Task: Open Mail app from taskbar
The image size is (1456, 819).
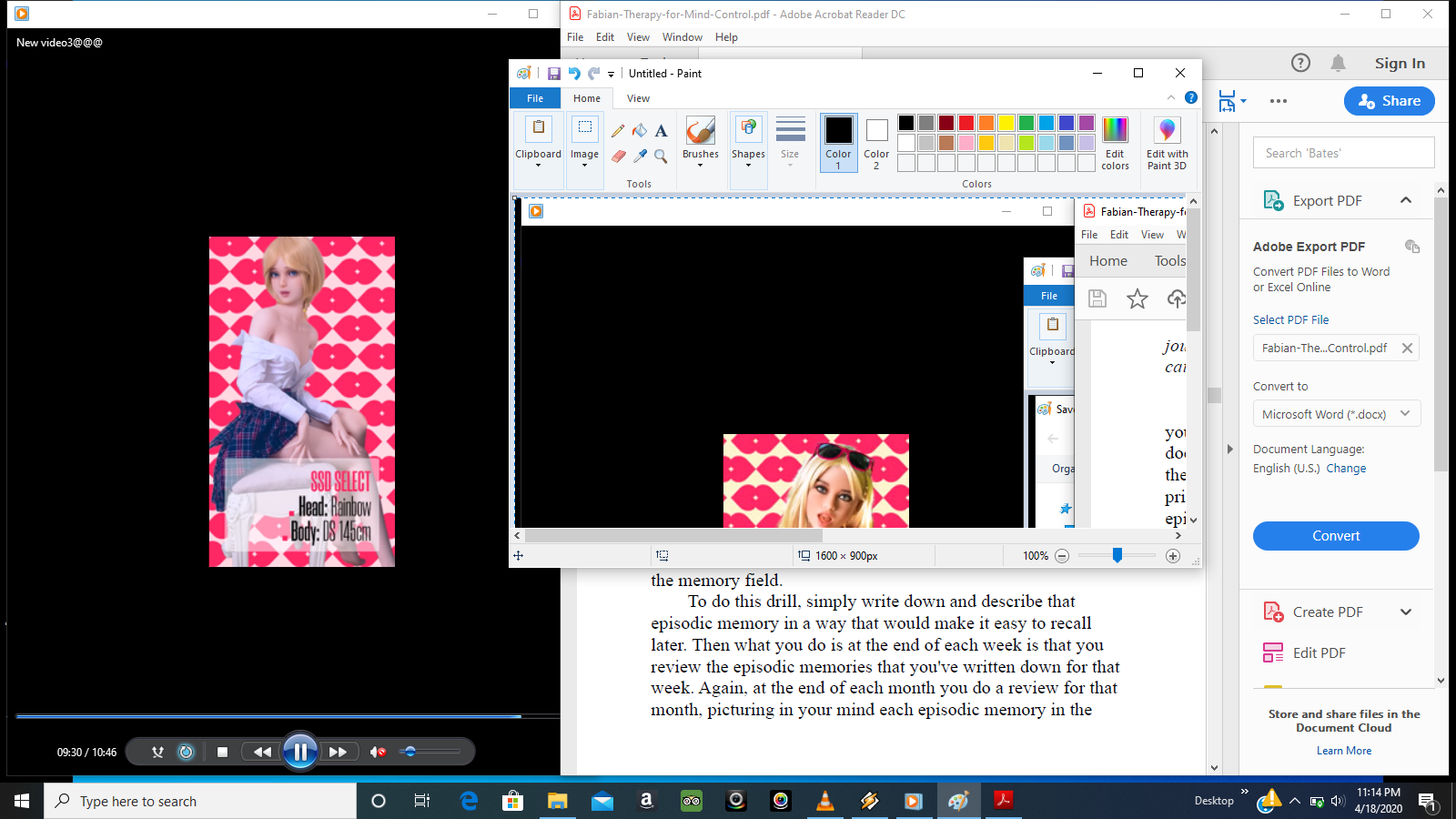Action: tap(602, 801)
